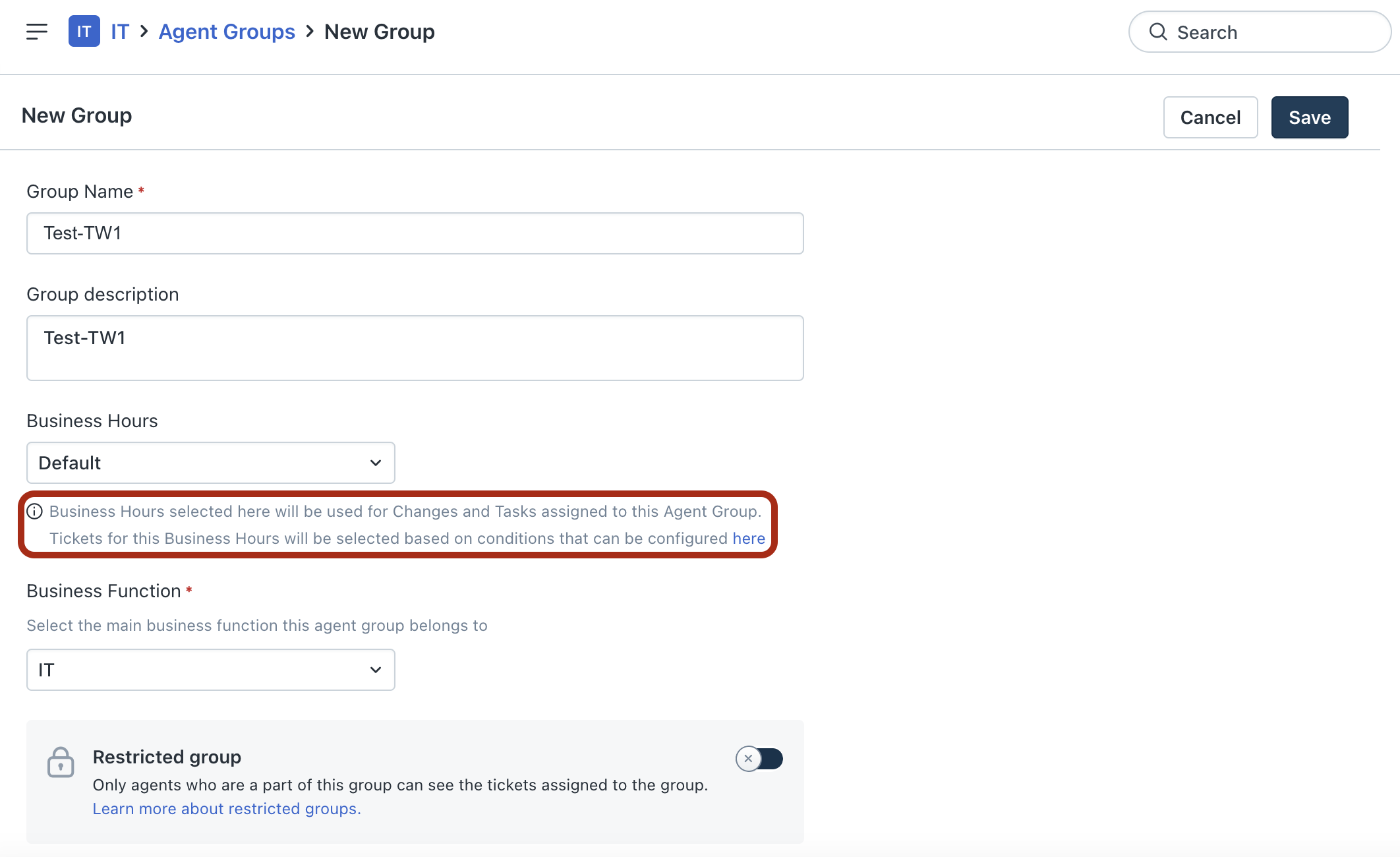
Task: Save the new group
Action: tap(1309, 117)
